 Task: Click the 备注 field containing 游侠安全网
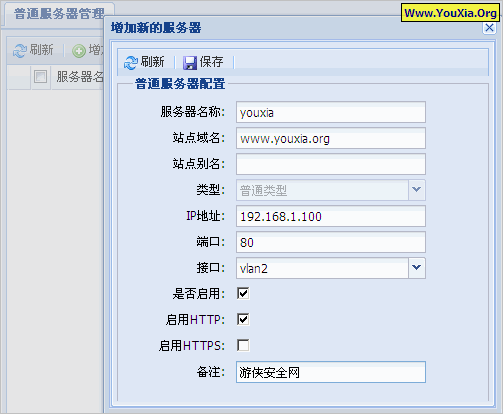pos(331,372)
